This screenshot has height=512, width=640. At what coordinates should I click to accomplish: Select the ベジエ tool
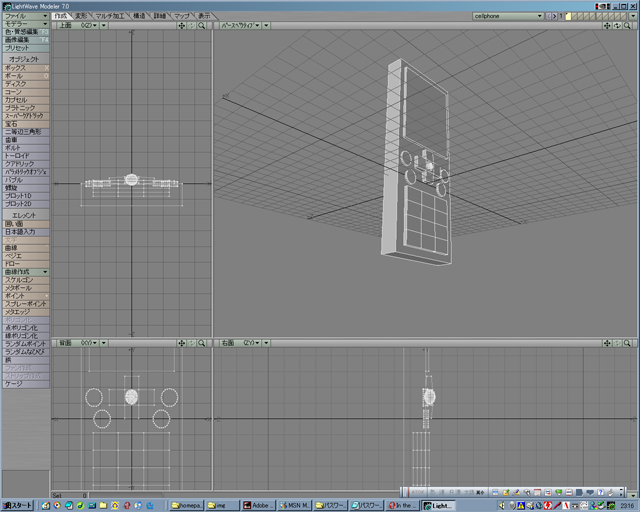tap(26, 256)
